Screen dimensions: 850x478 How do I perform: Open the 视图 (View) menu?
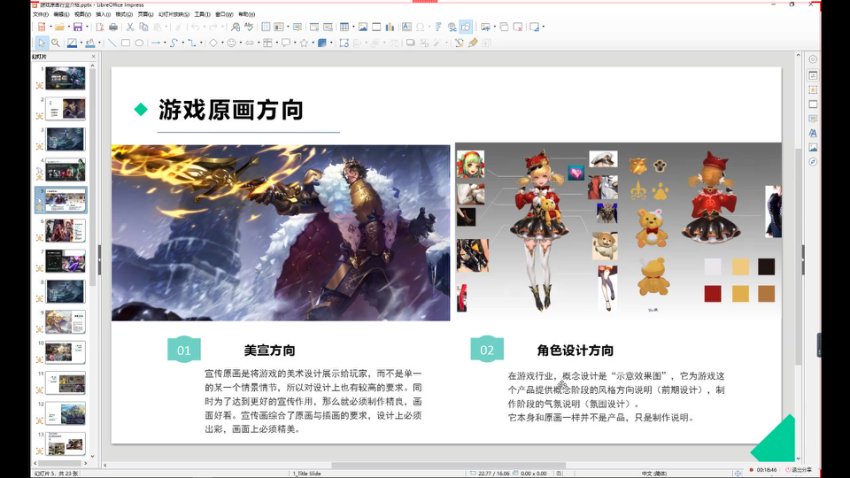[x=82, y=14]
